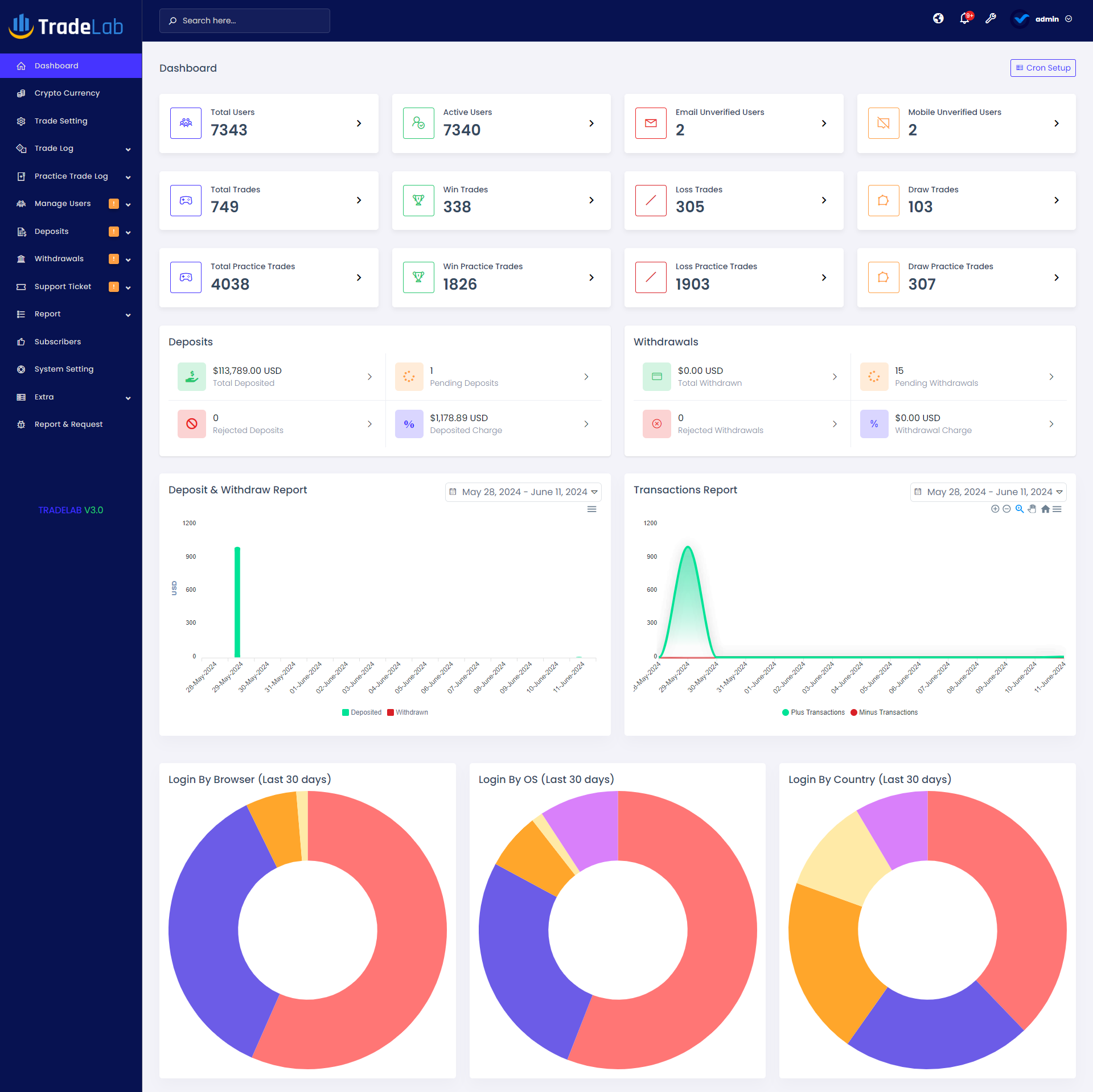This screenshot has height=1092, width=1093.
Task: Open the Deposits sidebar section
Action: [51, 231]
